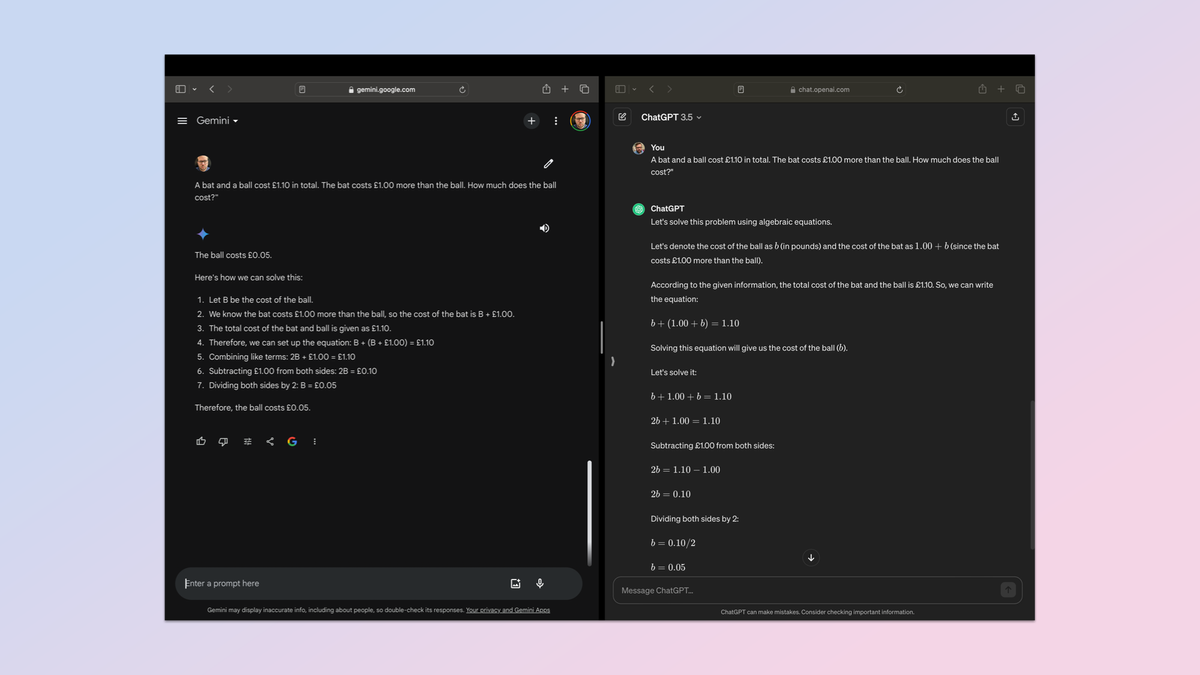The width and height of the screenshot is (1200, 675).
Task: Open Gemini's top-right three-dot menu
Action: click(x=556, y=120)
